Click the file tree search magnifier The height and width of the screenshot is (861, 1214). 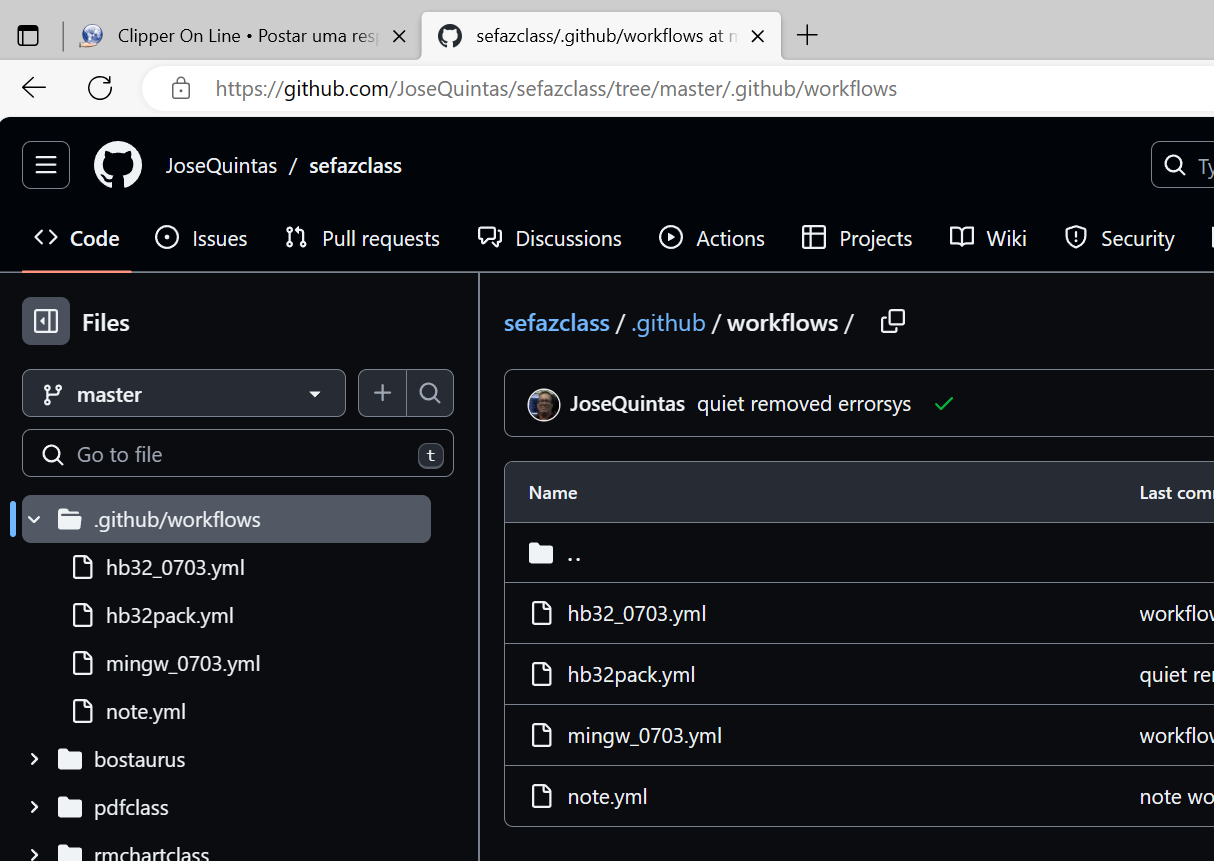coord(430,393)
